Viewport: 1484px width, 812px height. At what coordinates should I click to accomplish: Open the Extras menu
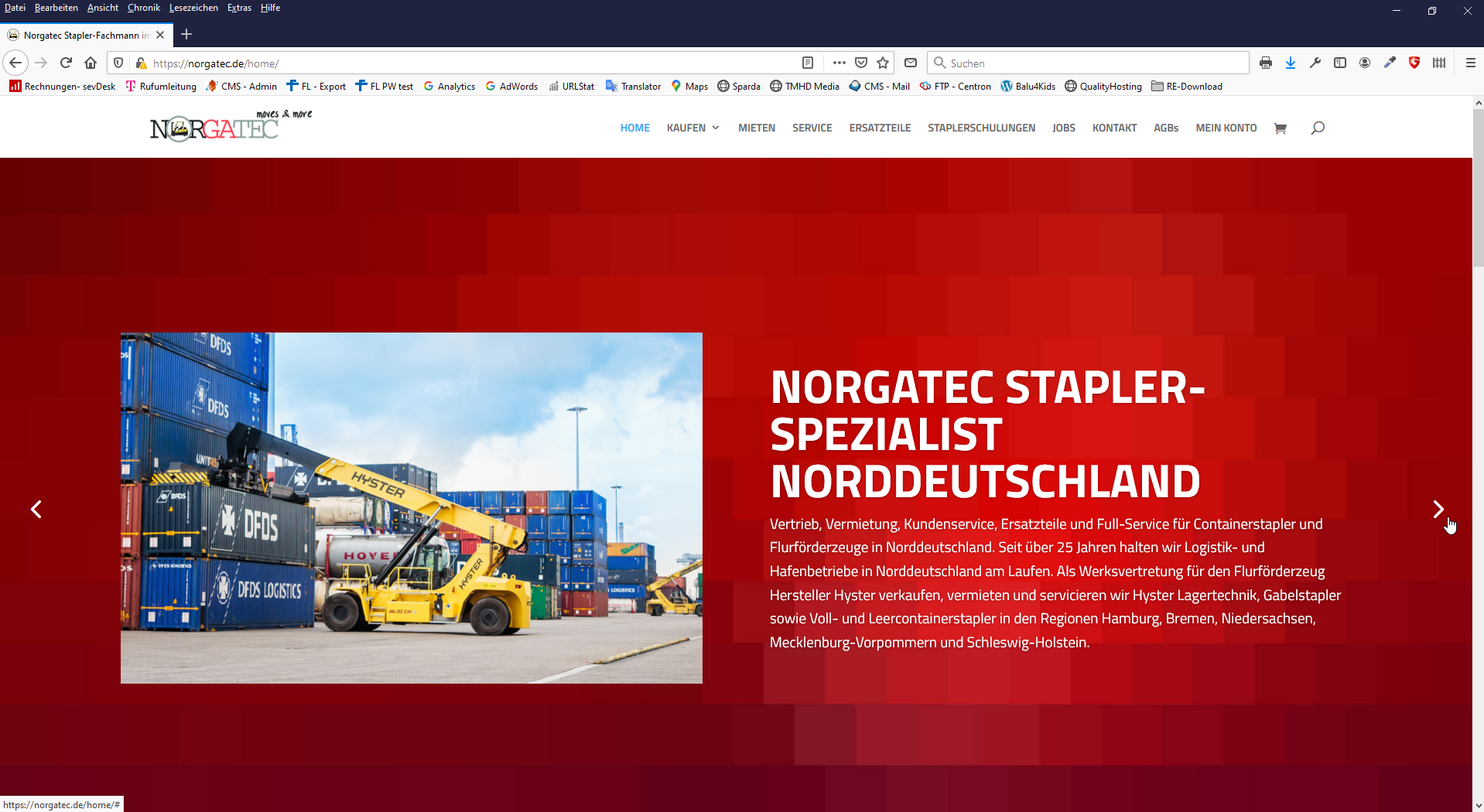pos(239,8)
